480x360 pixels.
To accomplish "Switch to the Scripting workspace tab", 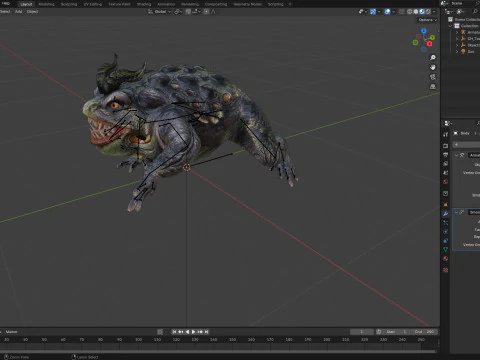I will tap(275, 4).
